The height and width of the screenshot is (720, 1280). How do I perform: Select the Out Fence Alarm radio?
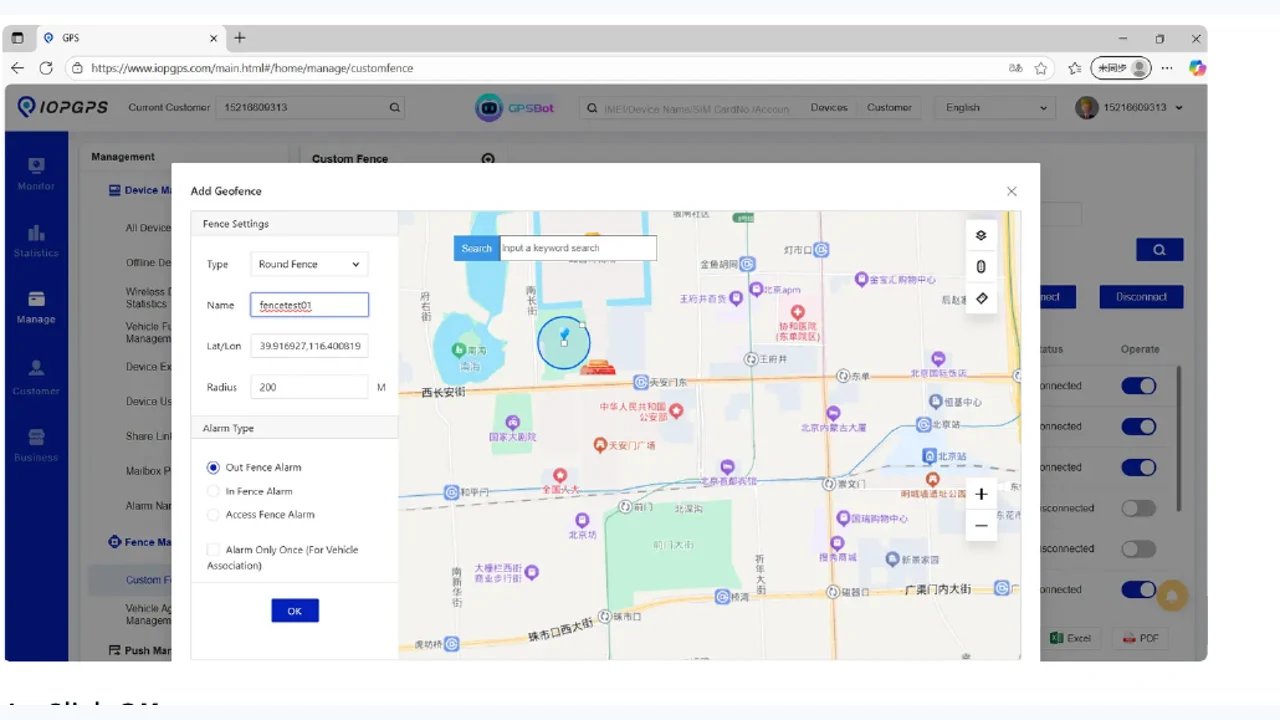coord(213,467)
